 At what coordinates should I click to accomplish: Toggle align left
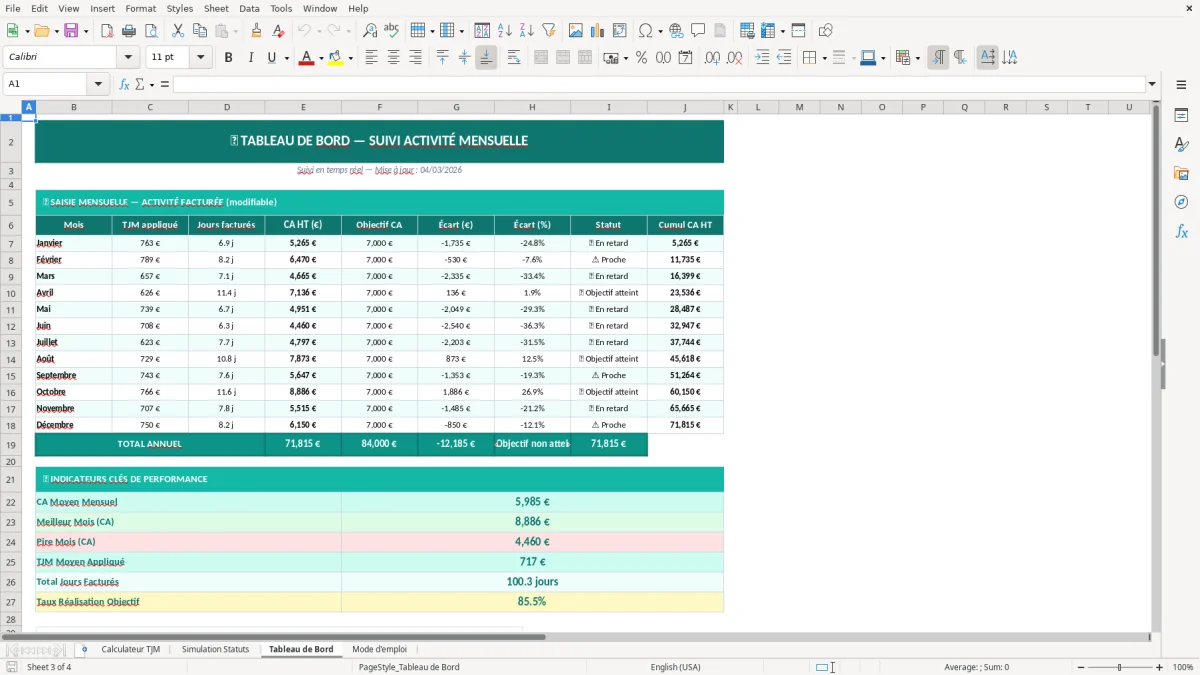(x=372, y=58)
